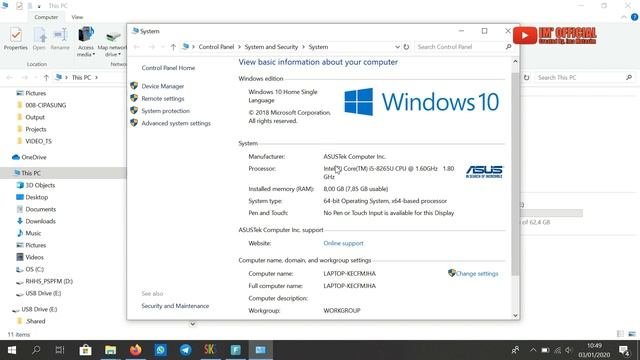Open System protection link
640x360 pixels.
165,111
